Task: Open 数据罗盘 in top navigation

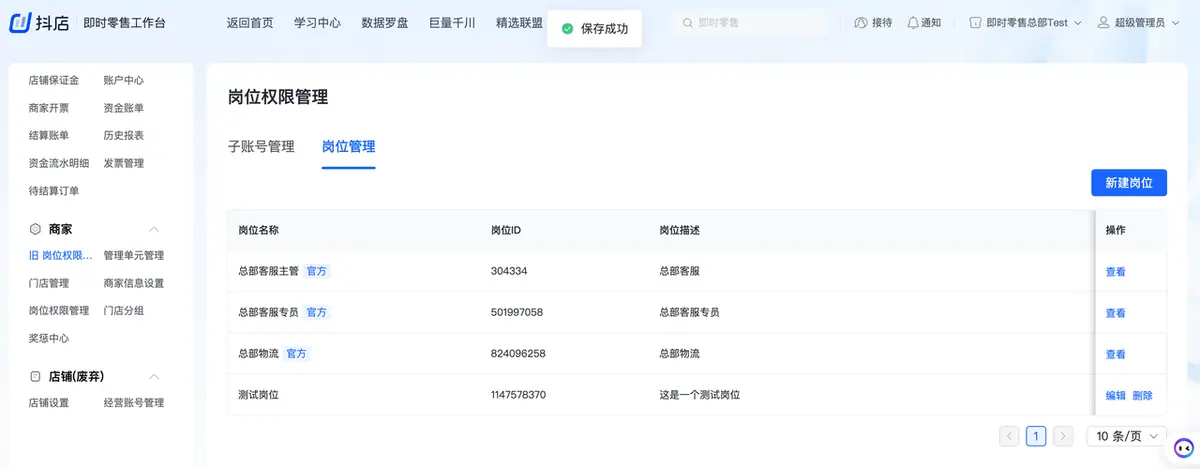Action: tap(384, 22)
